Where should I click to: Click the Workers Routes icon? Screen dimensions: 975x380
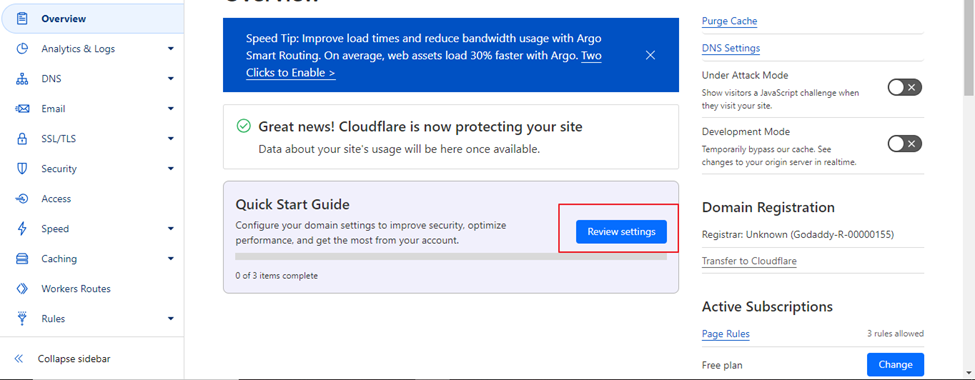(x=22, y=289)
